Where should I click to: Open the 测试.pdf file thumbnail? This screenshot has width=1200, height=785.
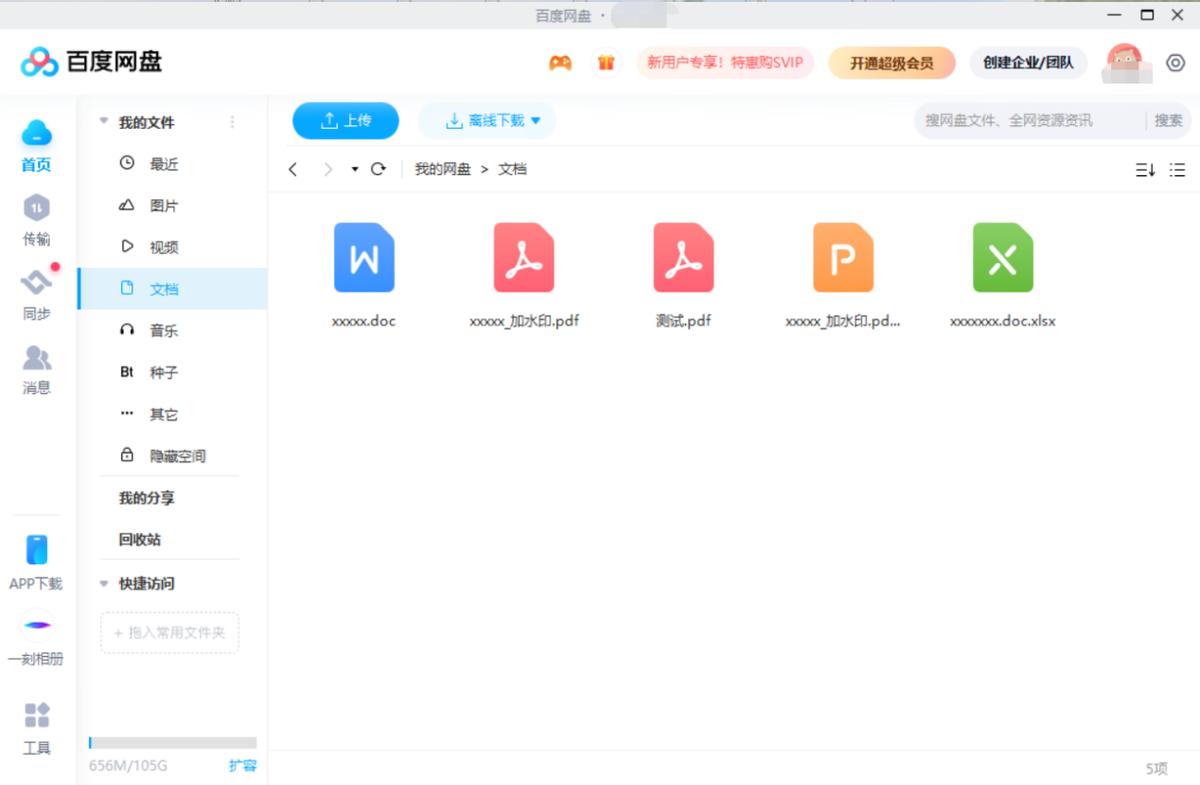[681, 258]
